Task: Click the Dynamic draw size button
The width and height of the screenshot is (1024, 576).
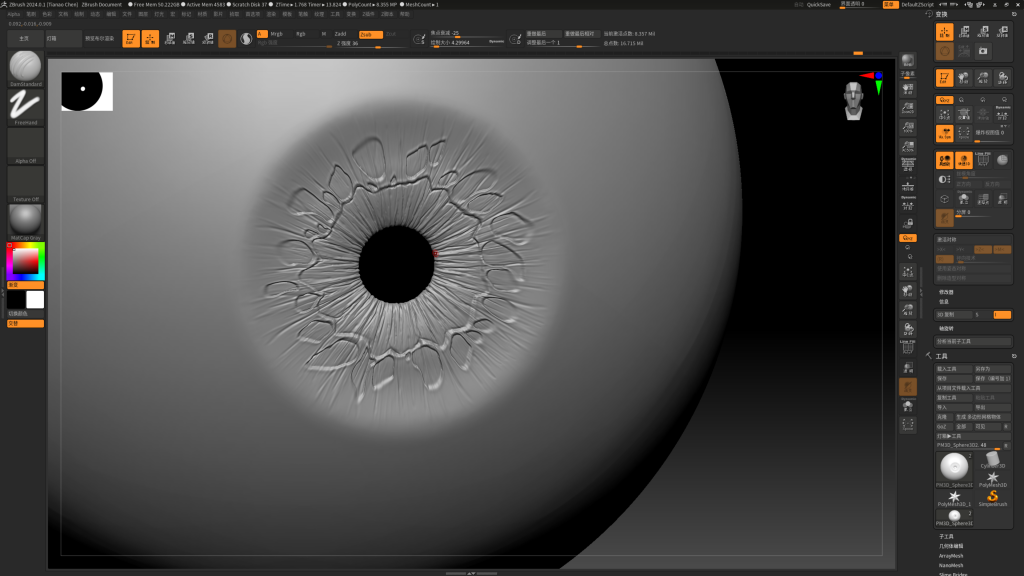Action: click(497, 42)
